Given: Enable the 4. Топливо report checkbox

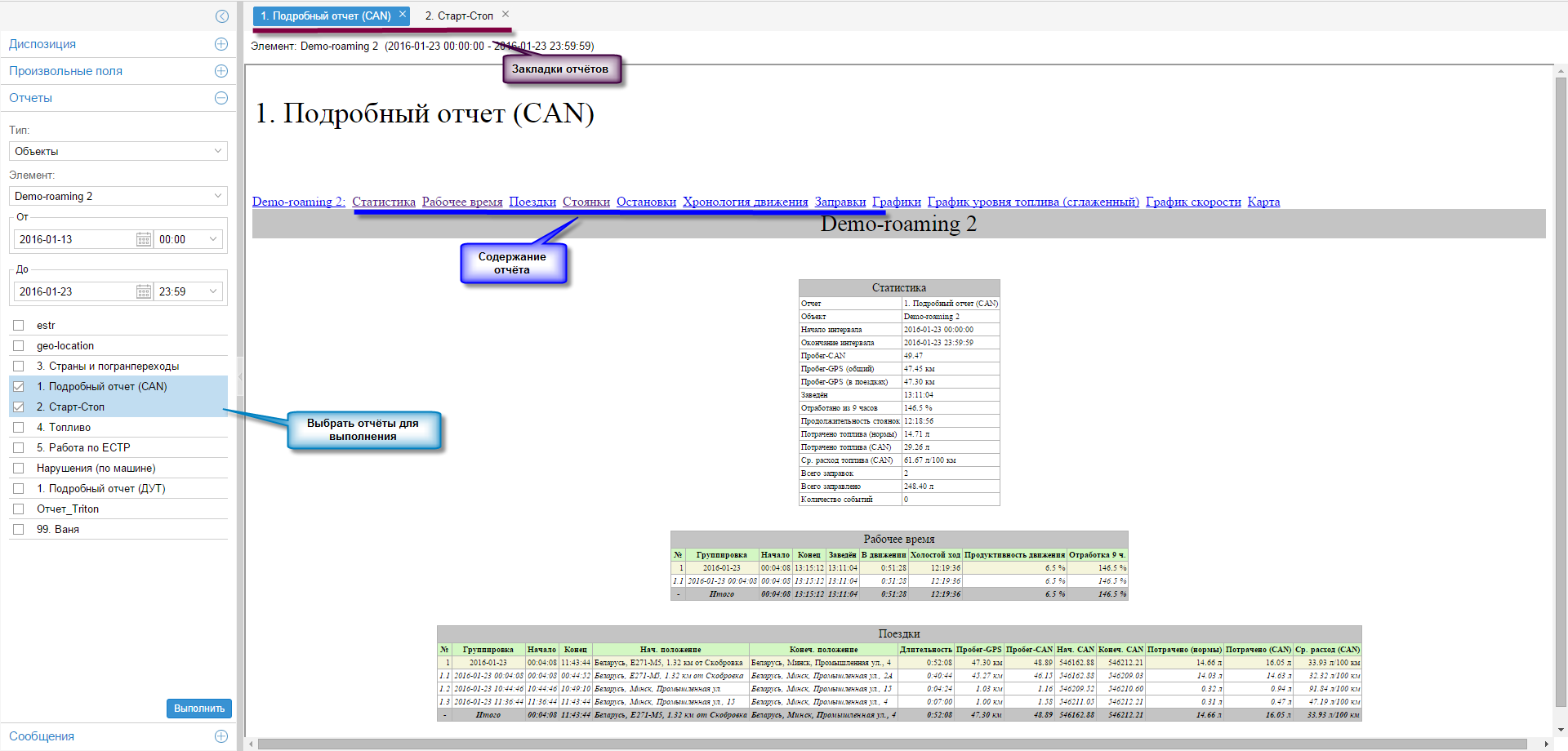Looking at the screenshot, I should (x=19, y=428).
